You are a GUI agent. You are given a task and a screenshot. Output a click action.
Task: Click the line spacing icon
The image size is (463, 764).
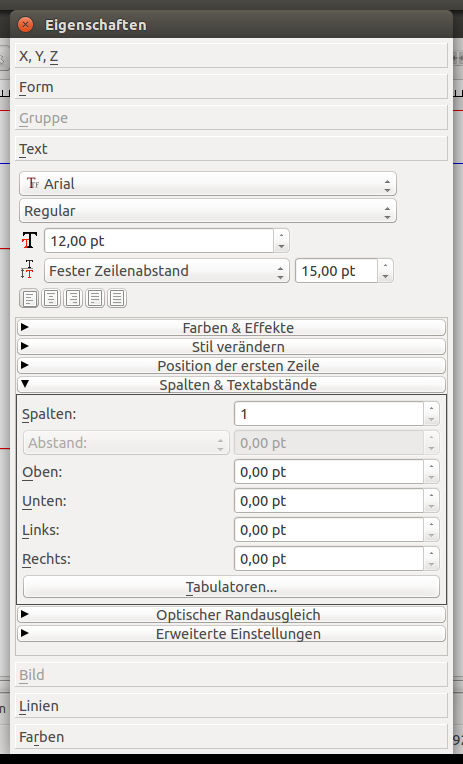pyautogui.click(x=28, y=270)
